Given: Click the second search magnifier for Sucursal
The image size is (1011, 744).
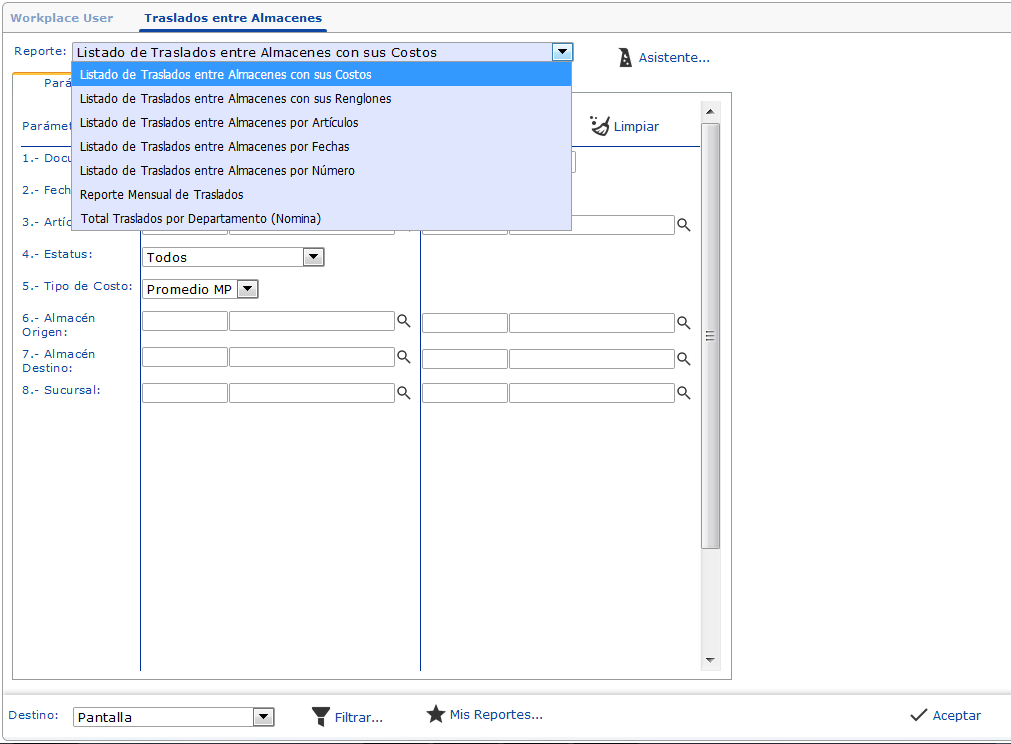Looking at the screenshot, I should (684, 393).
